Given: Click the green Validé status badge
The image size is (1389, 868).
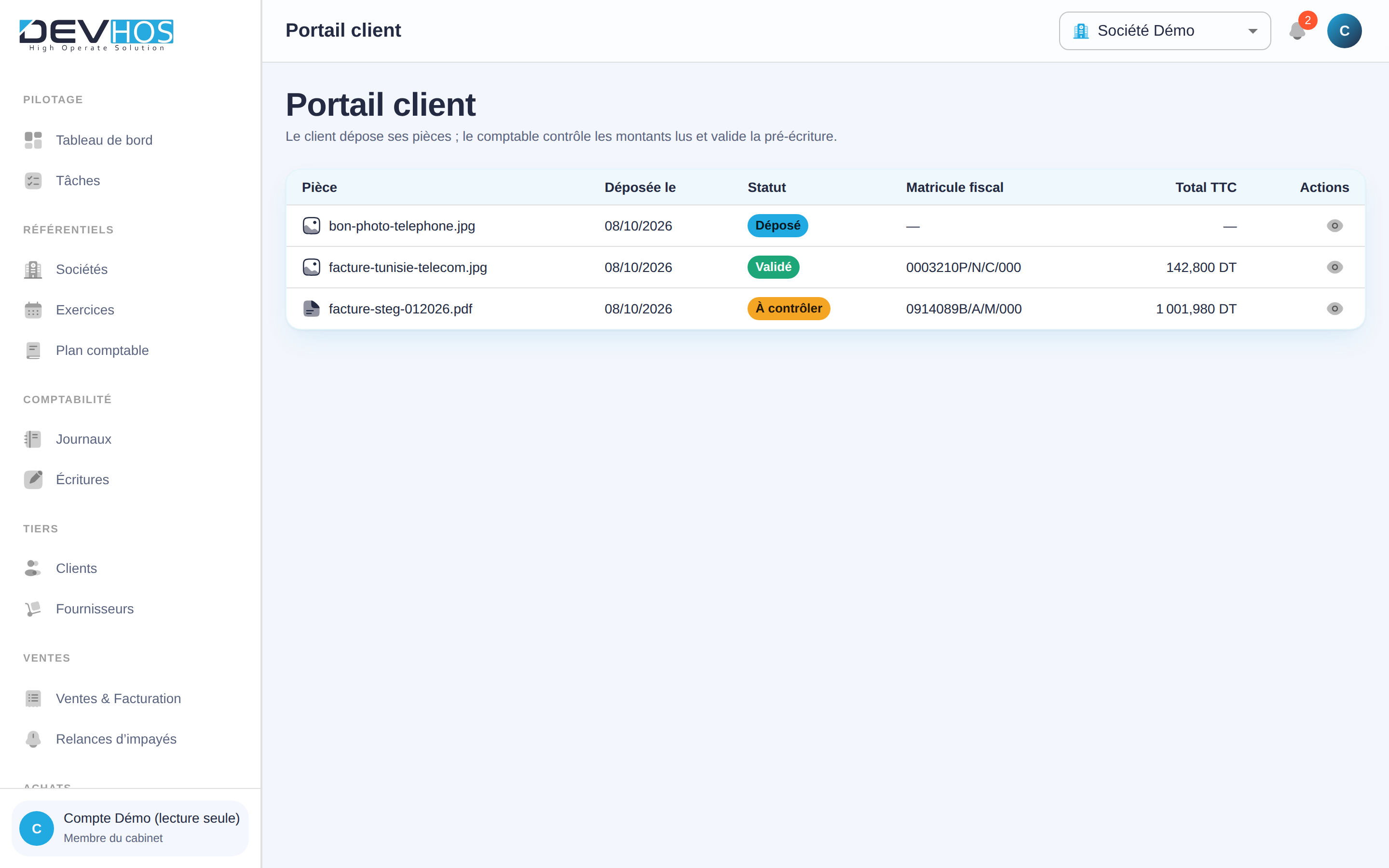Looking at the screenshot, I should pyautogui.click(x=773, y=267).
